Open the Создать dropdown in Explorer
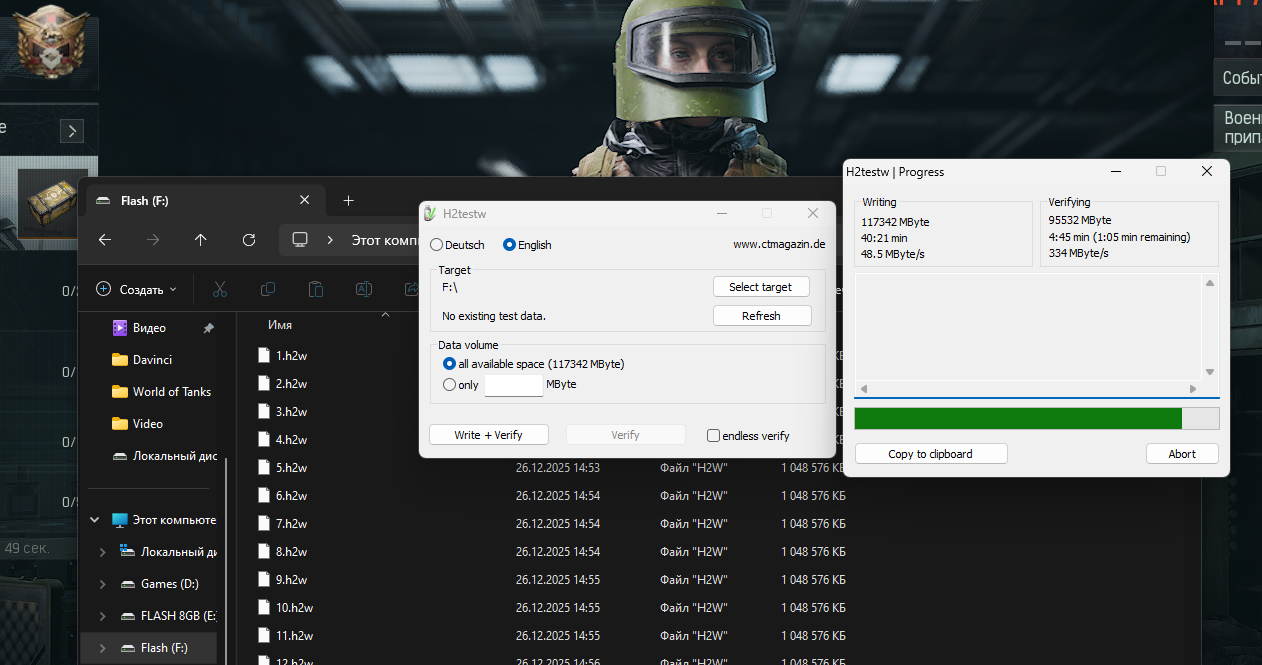Screen dimensions: 1262x665 pos(136,289)
